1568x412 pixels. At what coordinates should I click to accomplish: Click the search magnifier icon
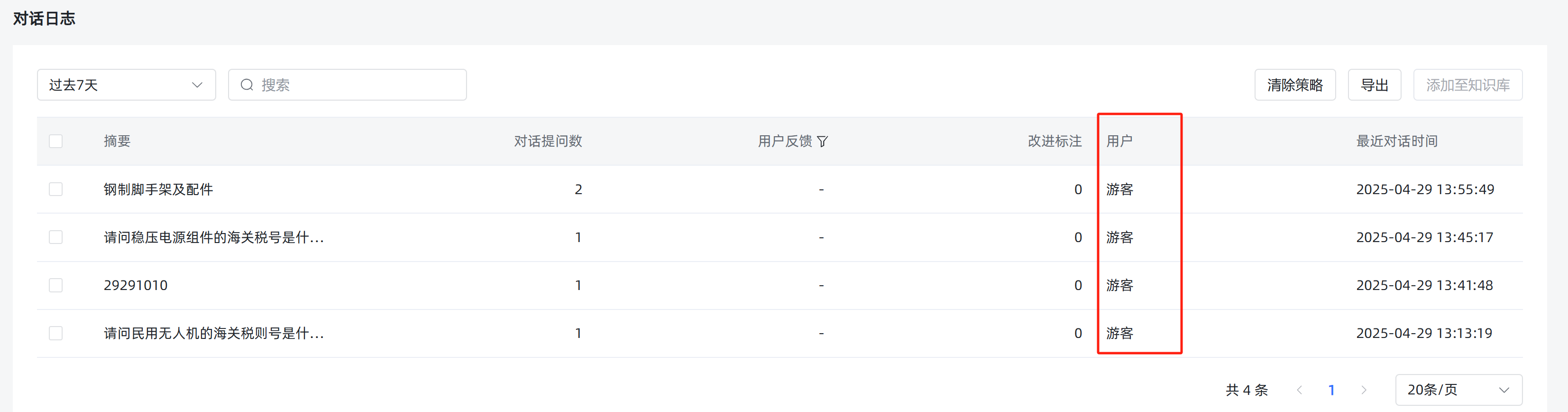247,84
